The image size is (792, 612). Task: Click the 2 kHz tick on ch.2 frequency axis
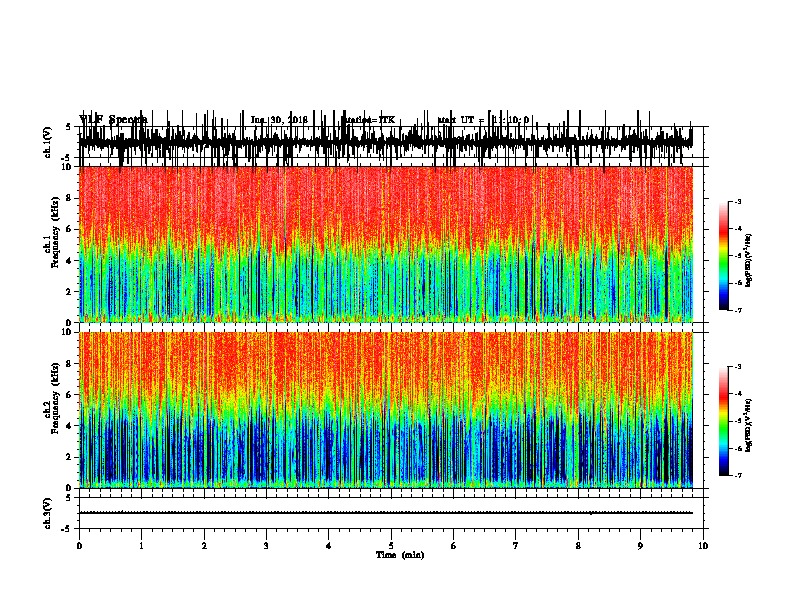tap(69, 457)
